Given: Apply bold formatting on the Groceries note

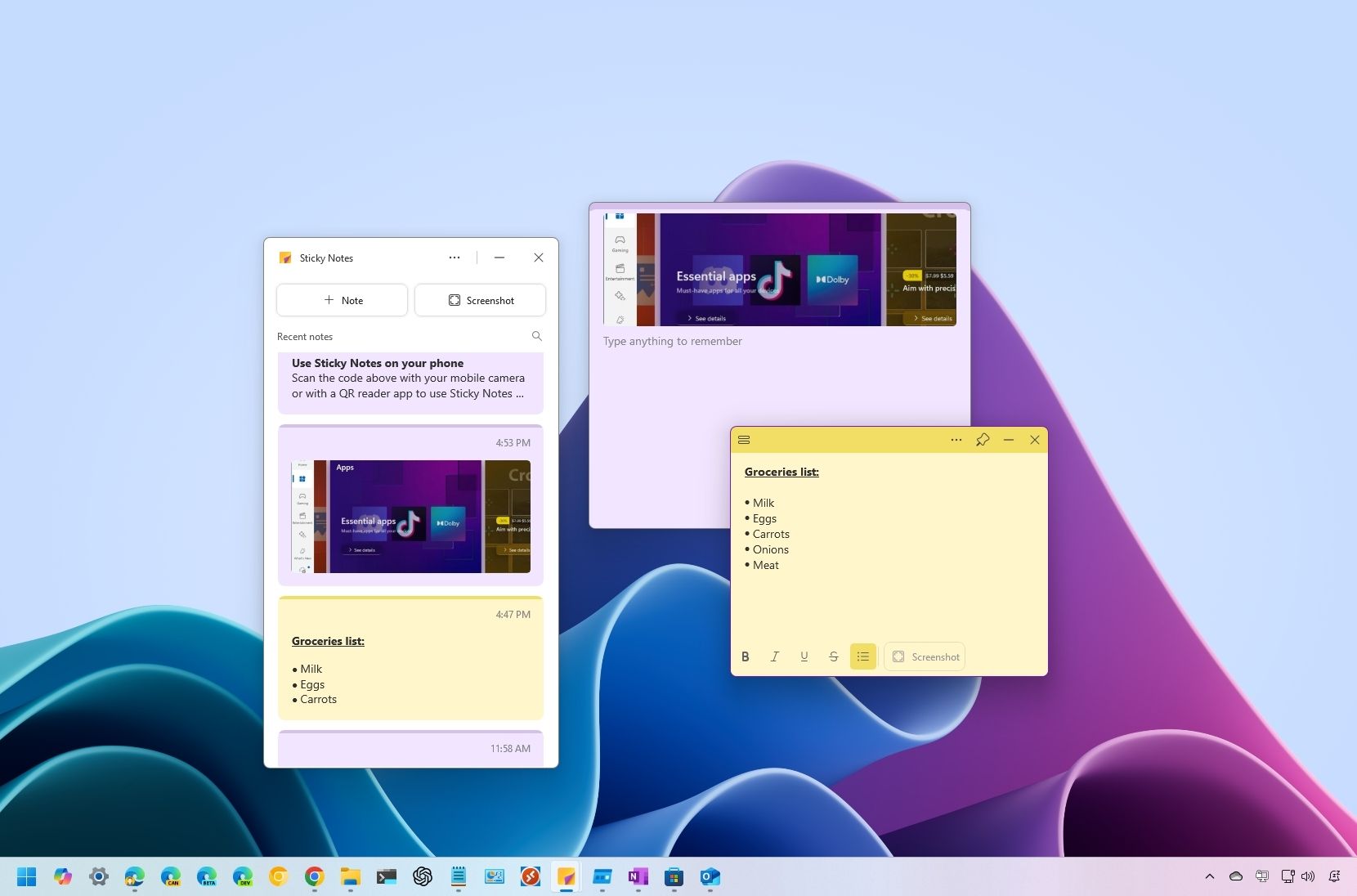Looking at the screenshot, I should [745, 656].
